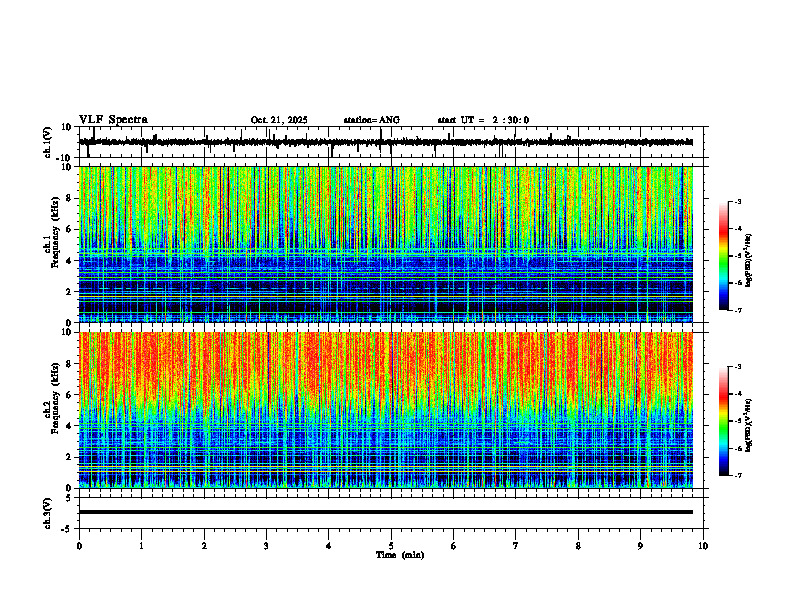
Task: Click the ch.1 color scale "log(PSD)" unit label
Action: [749, 260]
